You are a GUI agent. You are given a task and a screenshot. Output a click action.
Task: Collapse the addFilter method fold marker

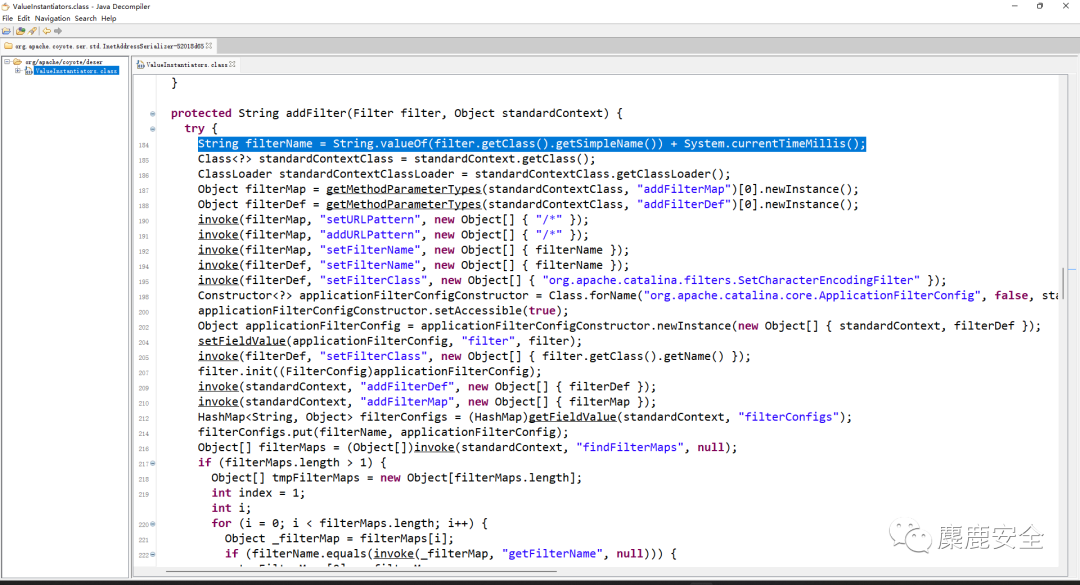pos(153,114)
